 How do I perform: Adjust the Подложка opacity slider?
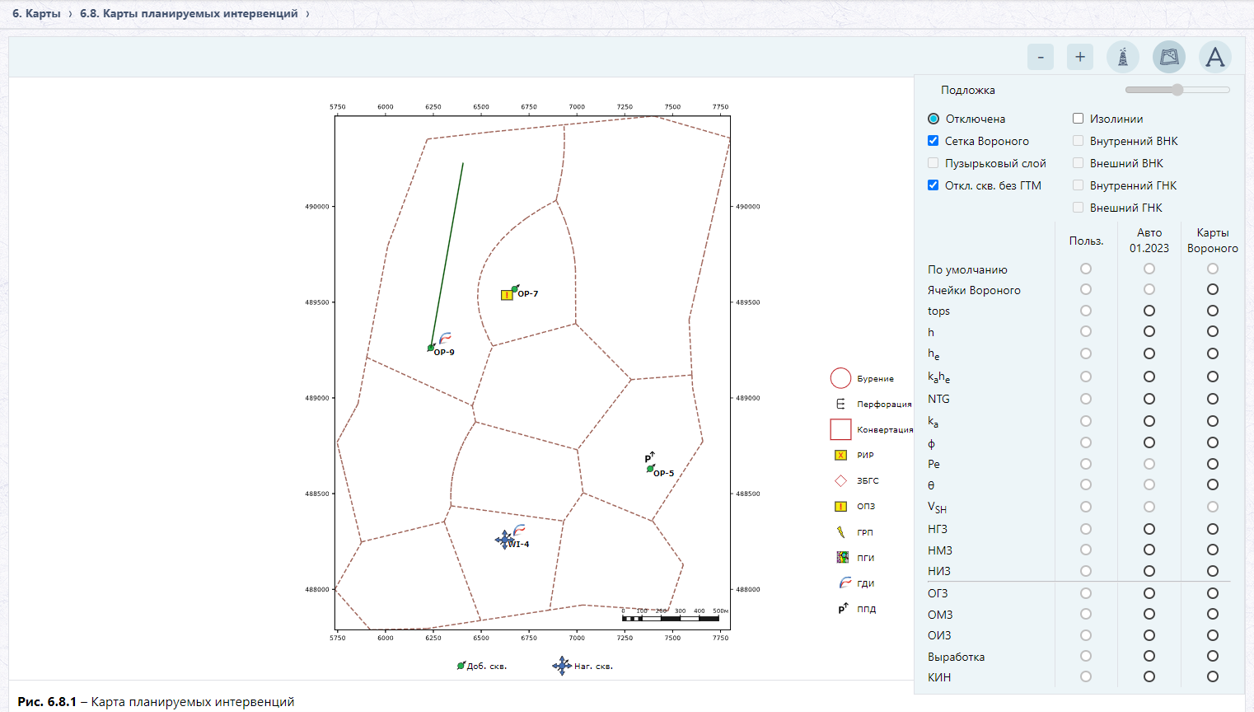coord(1178,90)
